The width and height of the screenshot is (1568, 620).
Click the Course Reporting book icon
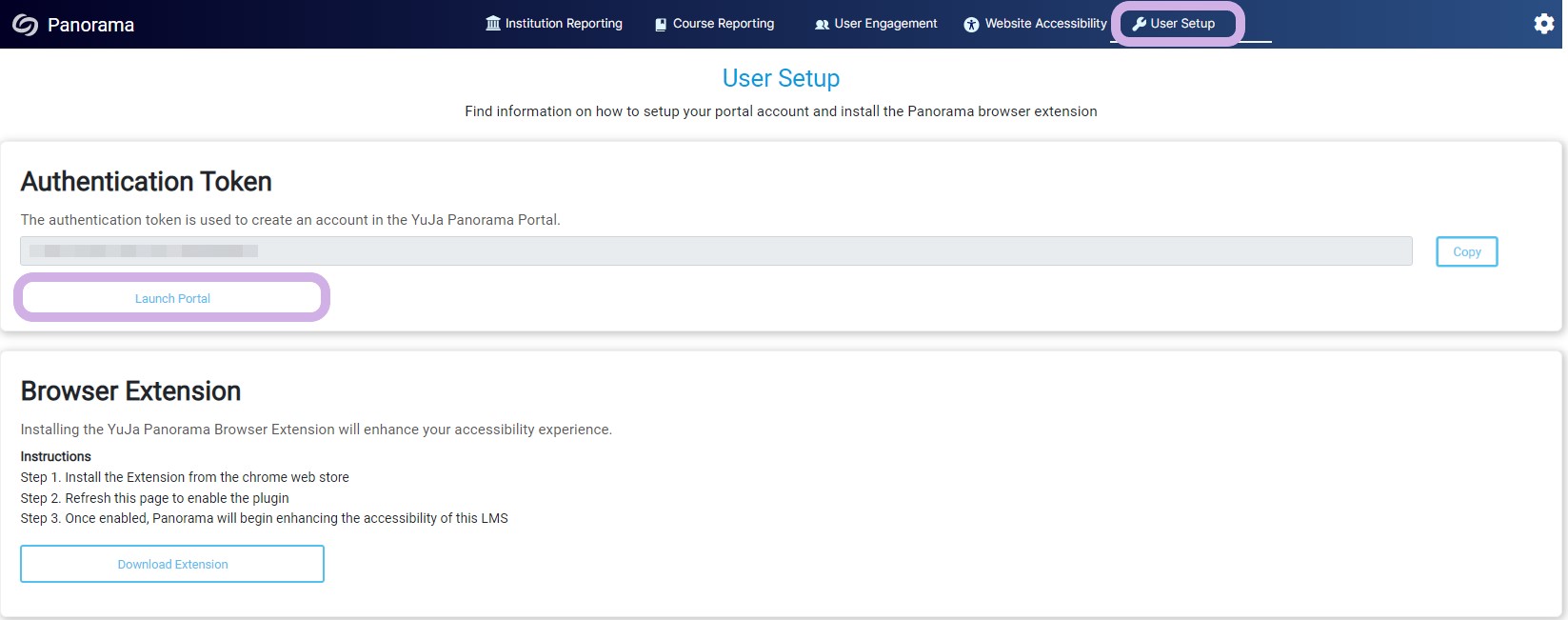(x=661, y=24)
